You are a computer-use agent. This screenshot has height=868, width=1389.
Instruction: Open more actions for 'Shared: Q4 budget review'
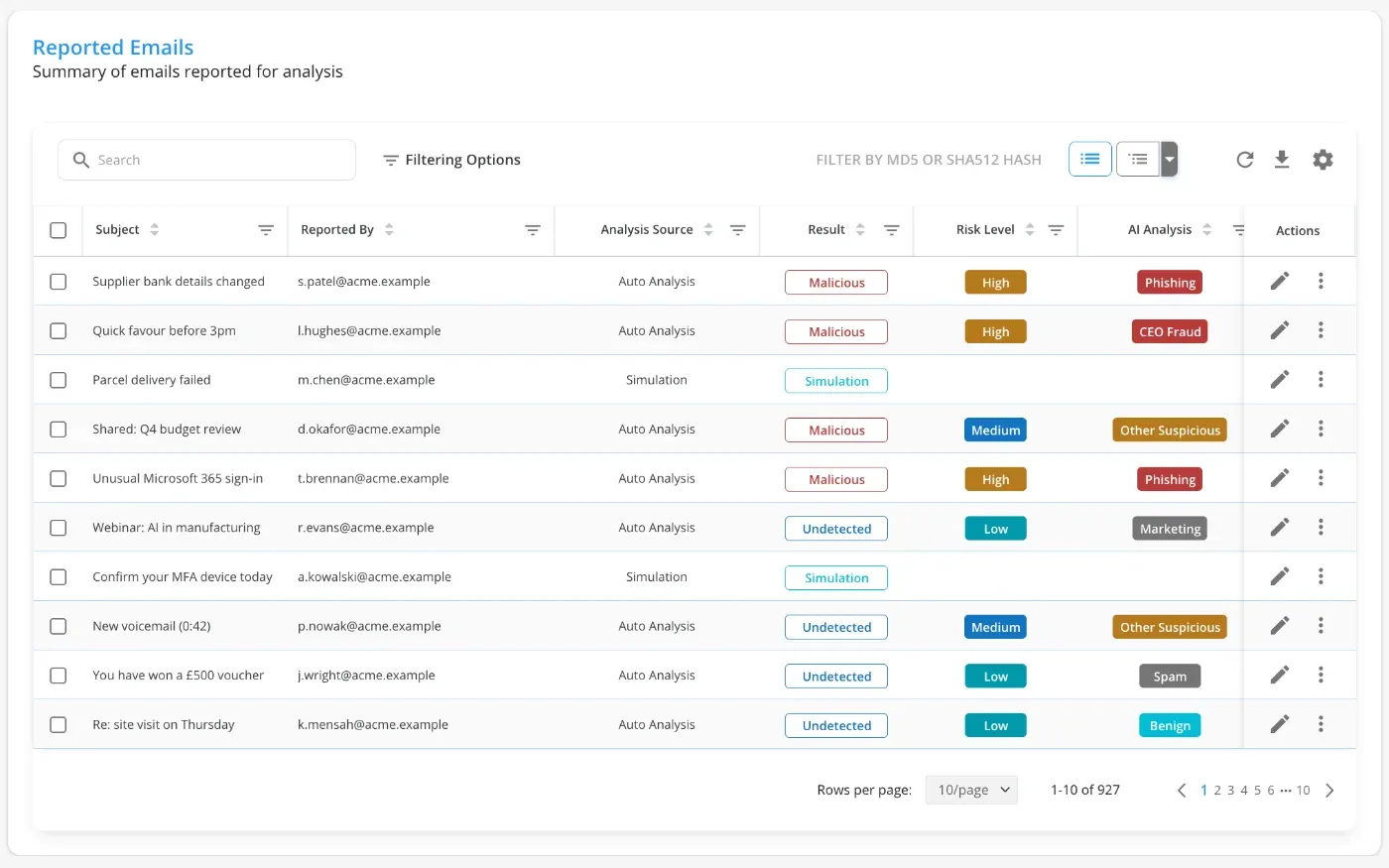1321,429
